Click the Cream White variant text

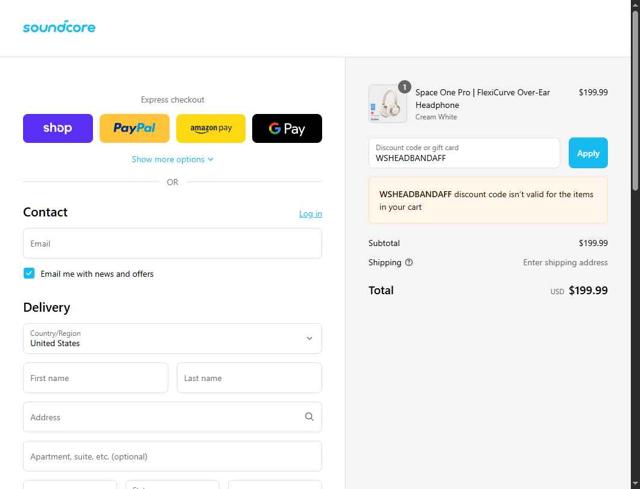(x=436, y=117)
